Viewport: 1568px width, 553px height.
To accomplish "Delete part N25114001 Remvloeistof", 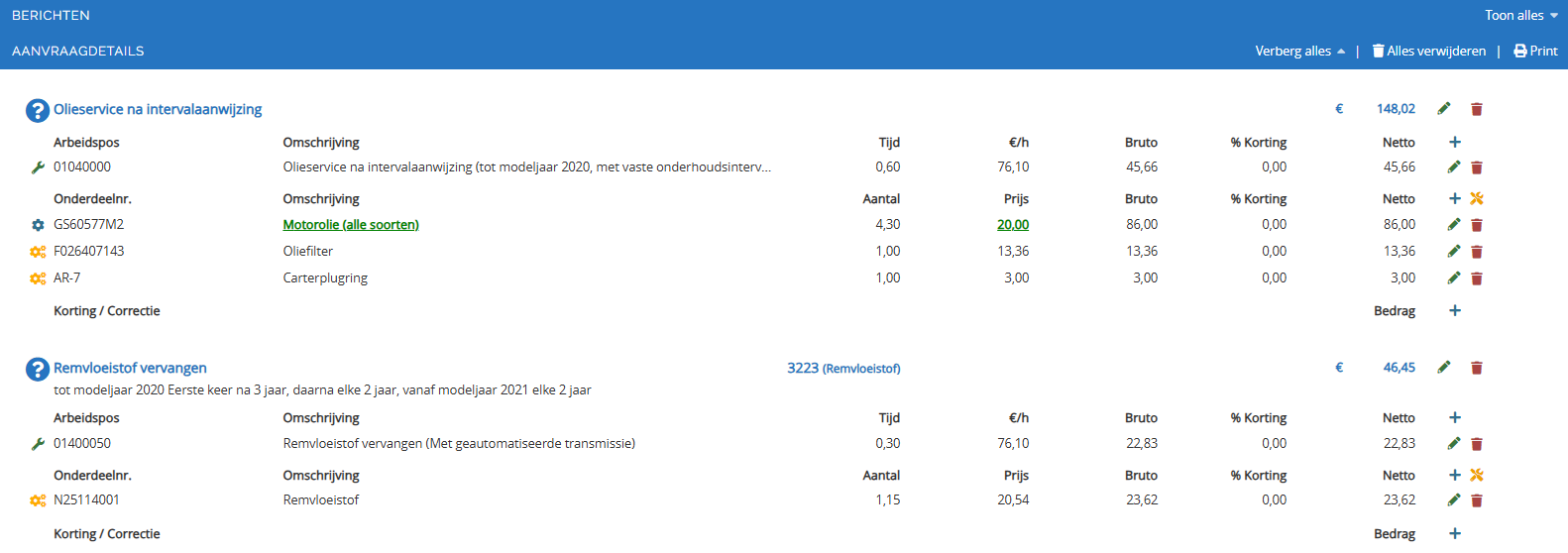I will coord(1477,500).
